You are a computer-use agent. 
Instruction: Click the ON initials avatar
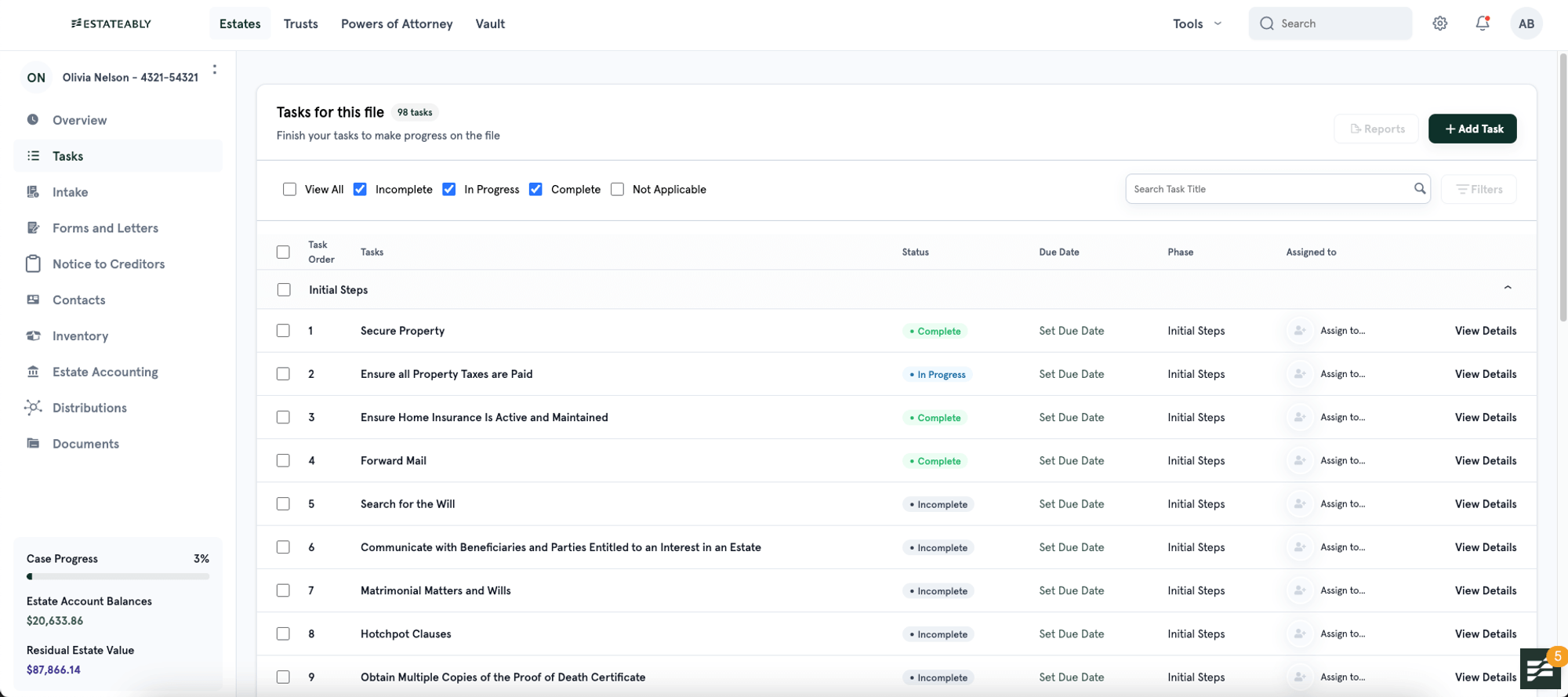pos(36,78)
